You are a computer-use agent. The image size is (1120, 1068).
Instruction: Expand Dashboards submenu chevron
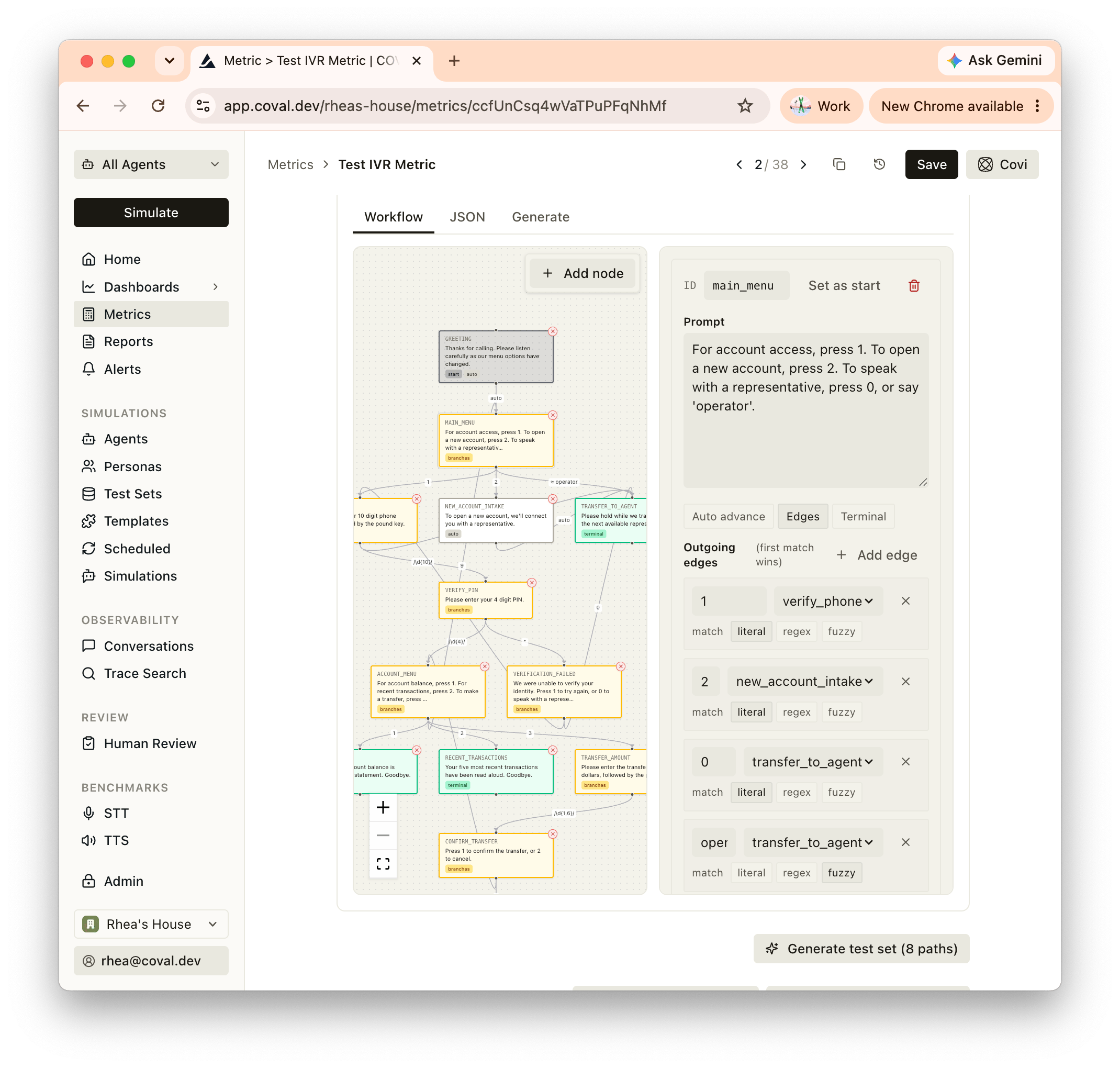pos(216,287)
